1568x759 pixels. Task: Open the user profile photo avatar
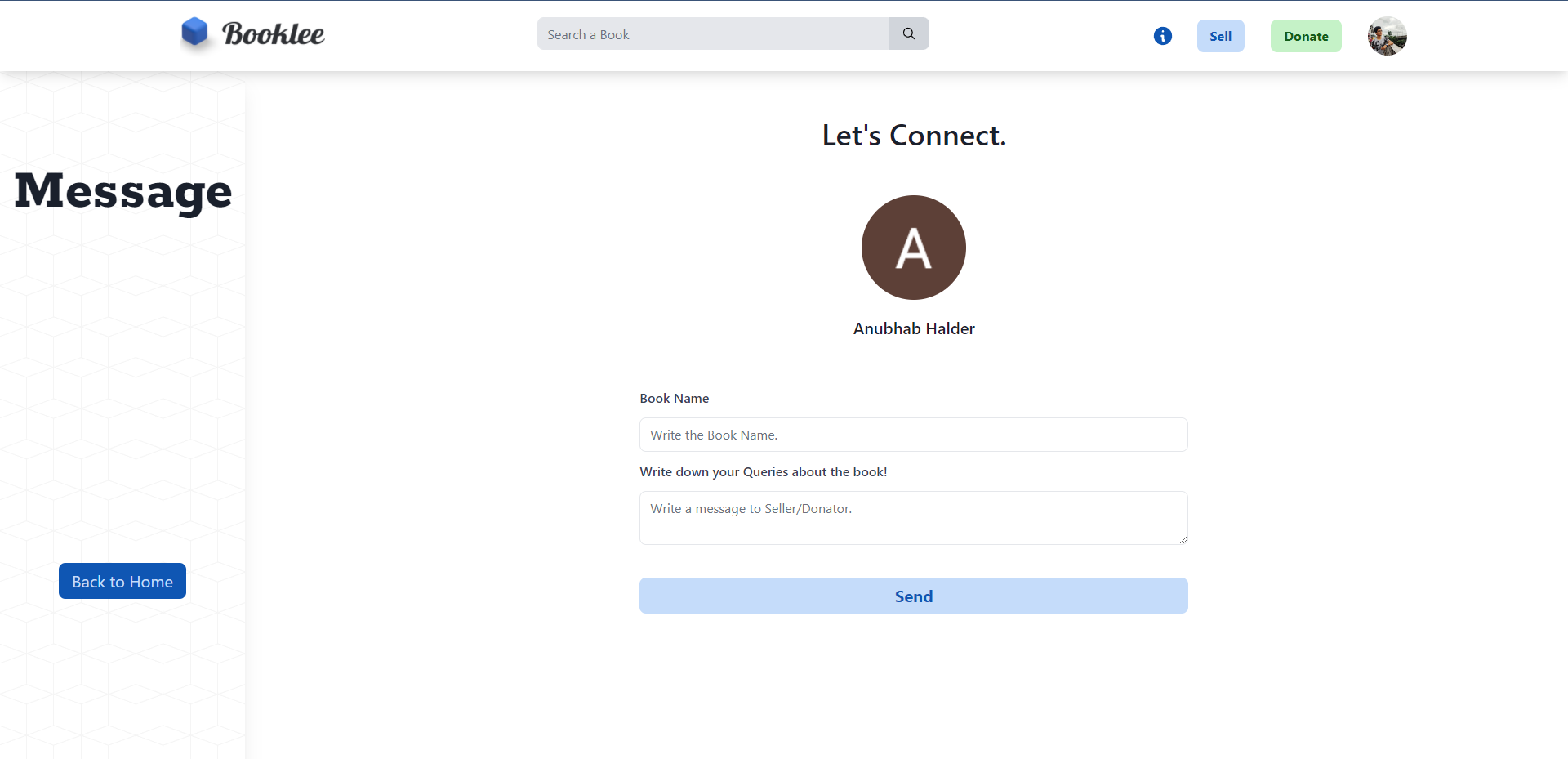pyautogui.click(x=1388, y=36)
